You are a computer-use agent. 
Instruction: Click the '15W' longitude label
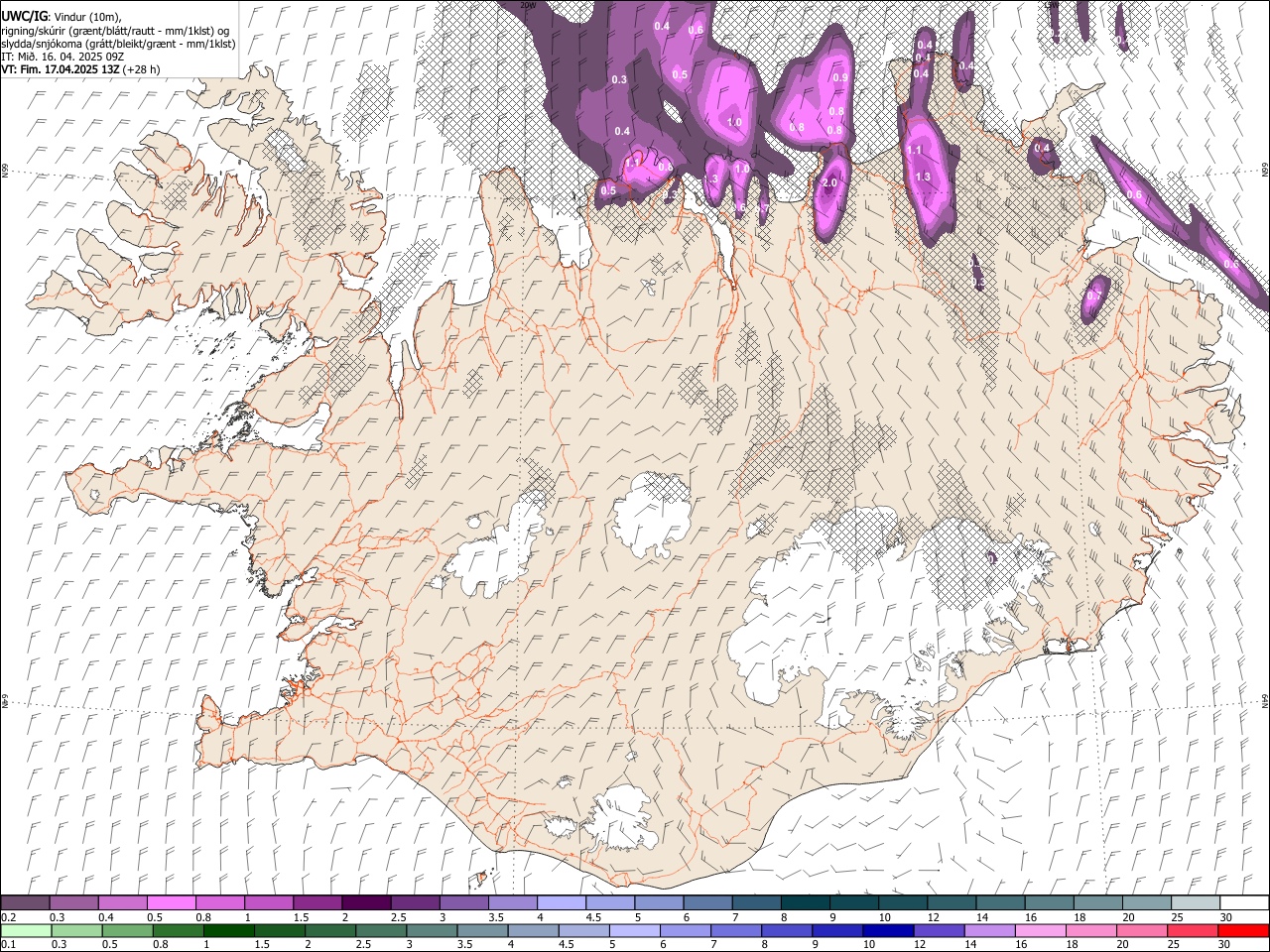tap(1053, 5)
